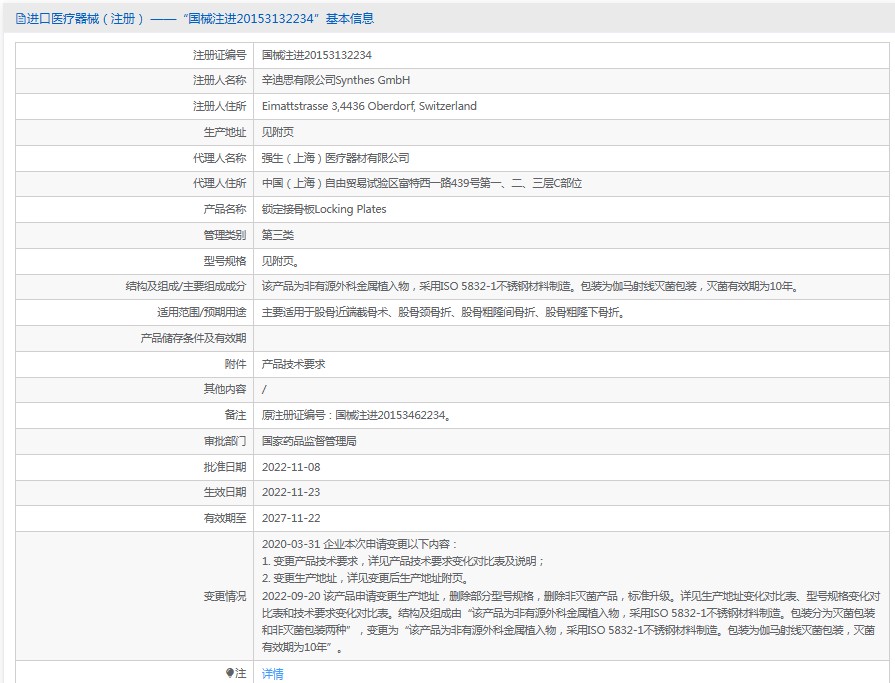Click the document icon beside the header title
This screenshot has width=895, height=683.
pyautogui.click(x=20, y=19)
